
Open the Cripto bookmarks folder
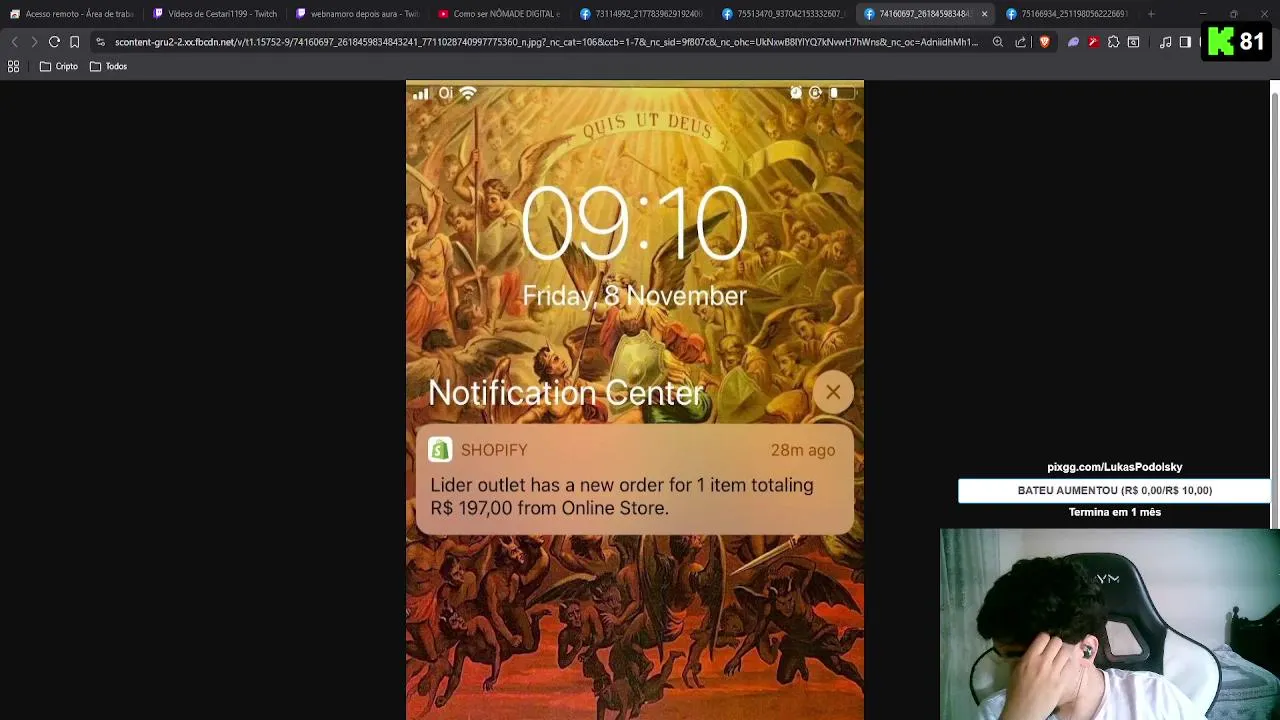click(58, 66)
